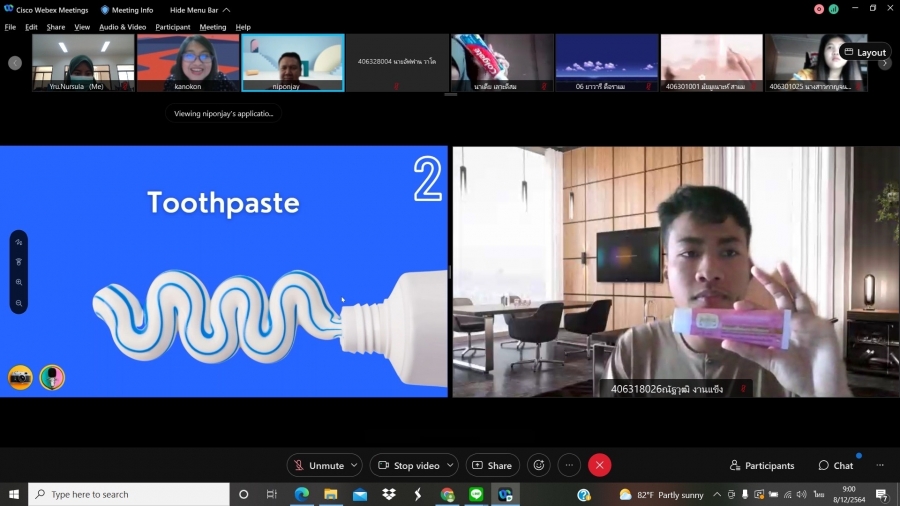Expand video options arrow beside Stop video
The image size is (900, 506).
[x=451, y=465]
